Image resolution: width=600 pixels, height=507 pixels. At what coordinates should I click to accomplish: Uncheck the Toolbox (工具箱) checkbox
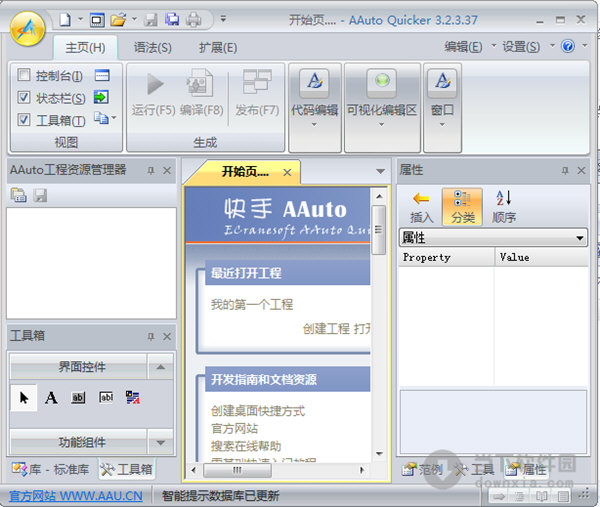tap(24, 120)
